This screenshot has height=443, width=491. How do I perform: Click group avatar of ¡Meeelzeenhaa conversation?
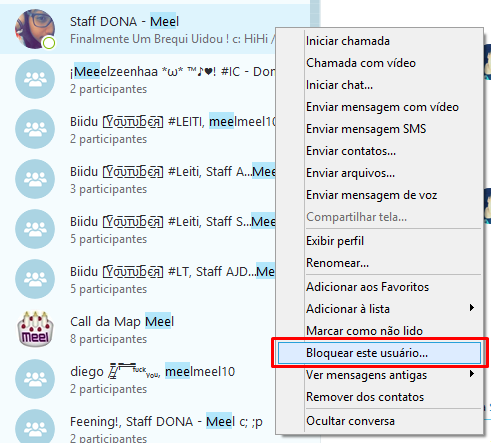coord(35,79)
